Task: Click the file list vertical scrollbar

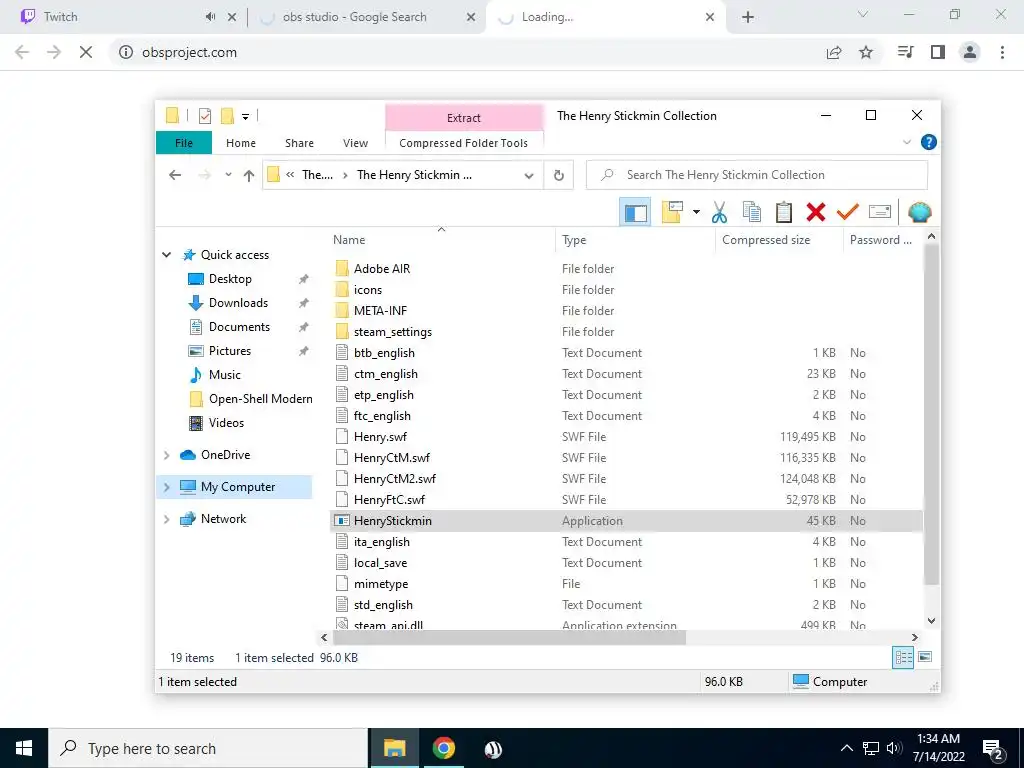Action: coord(931,415)
